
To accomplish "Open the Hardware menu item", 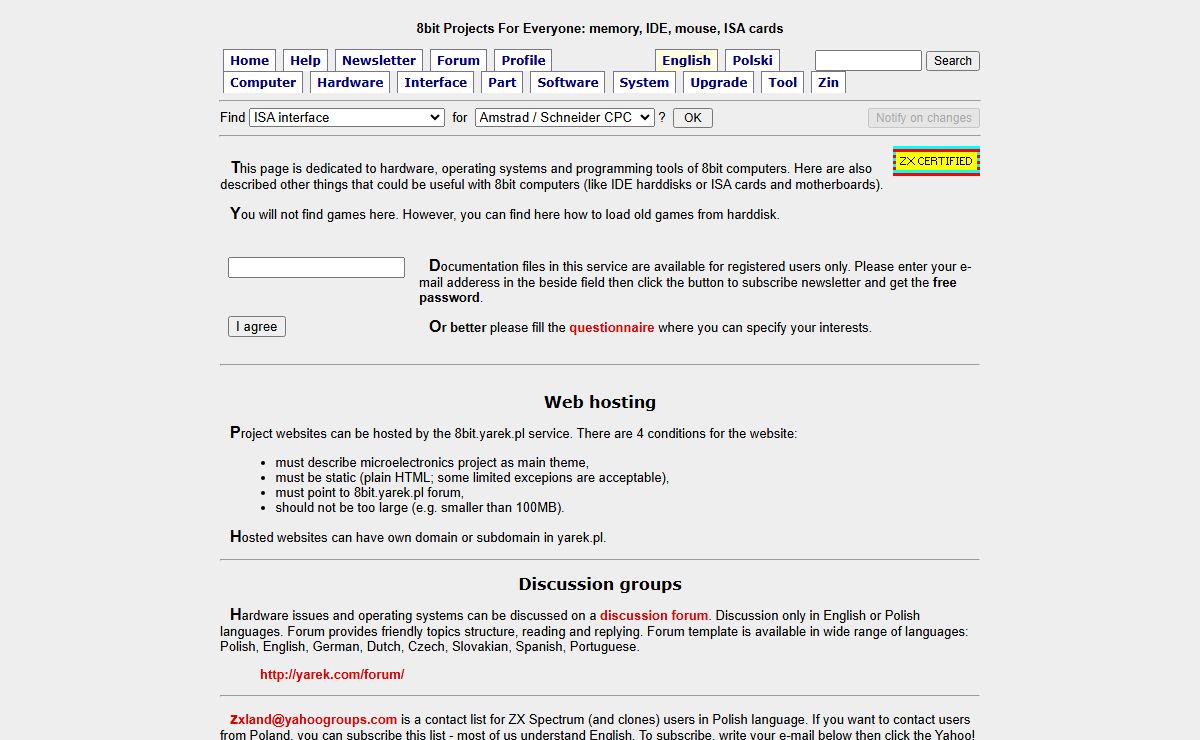I will click(350, 83).
